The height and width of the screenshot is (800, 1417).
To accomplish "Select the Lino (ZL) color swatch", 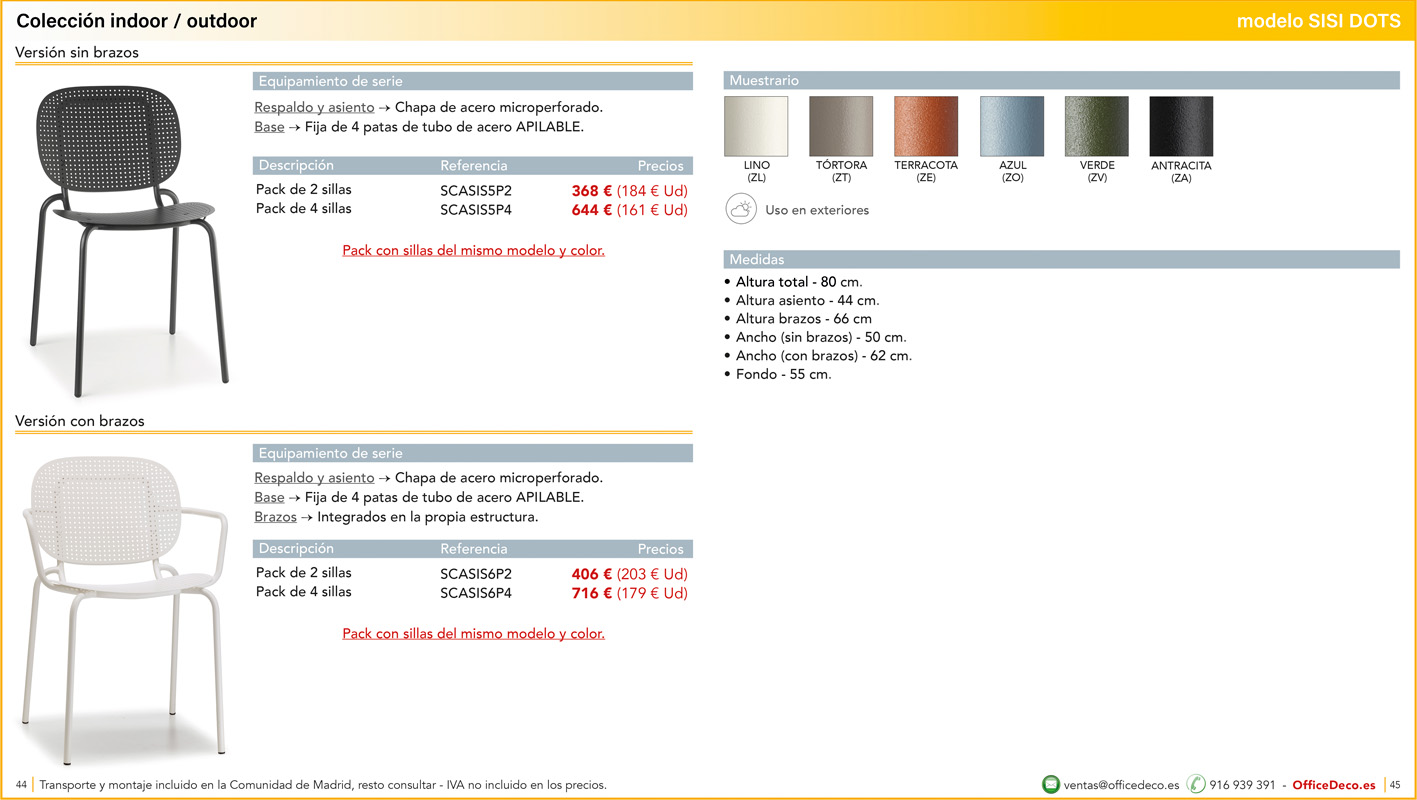I will 756,127.
